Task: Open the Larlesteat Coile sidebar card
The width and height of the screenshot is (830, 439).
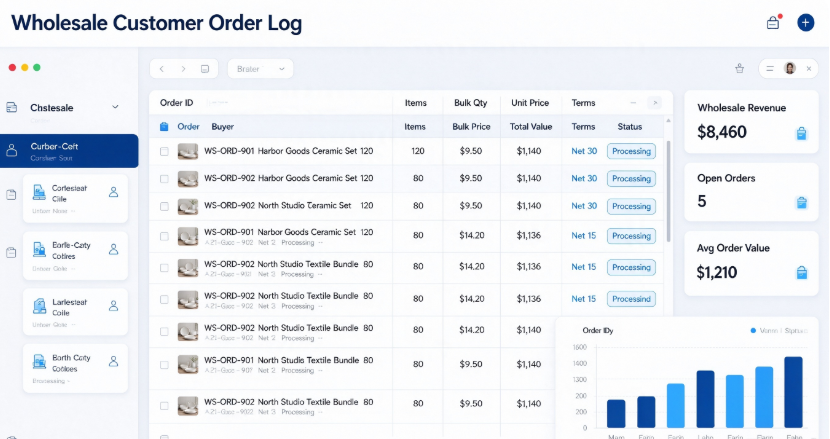Action: click(x=75, y=312)
